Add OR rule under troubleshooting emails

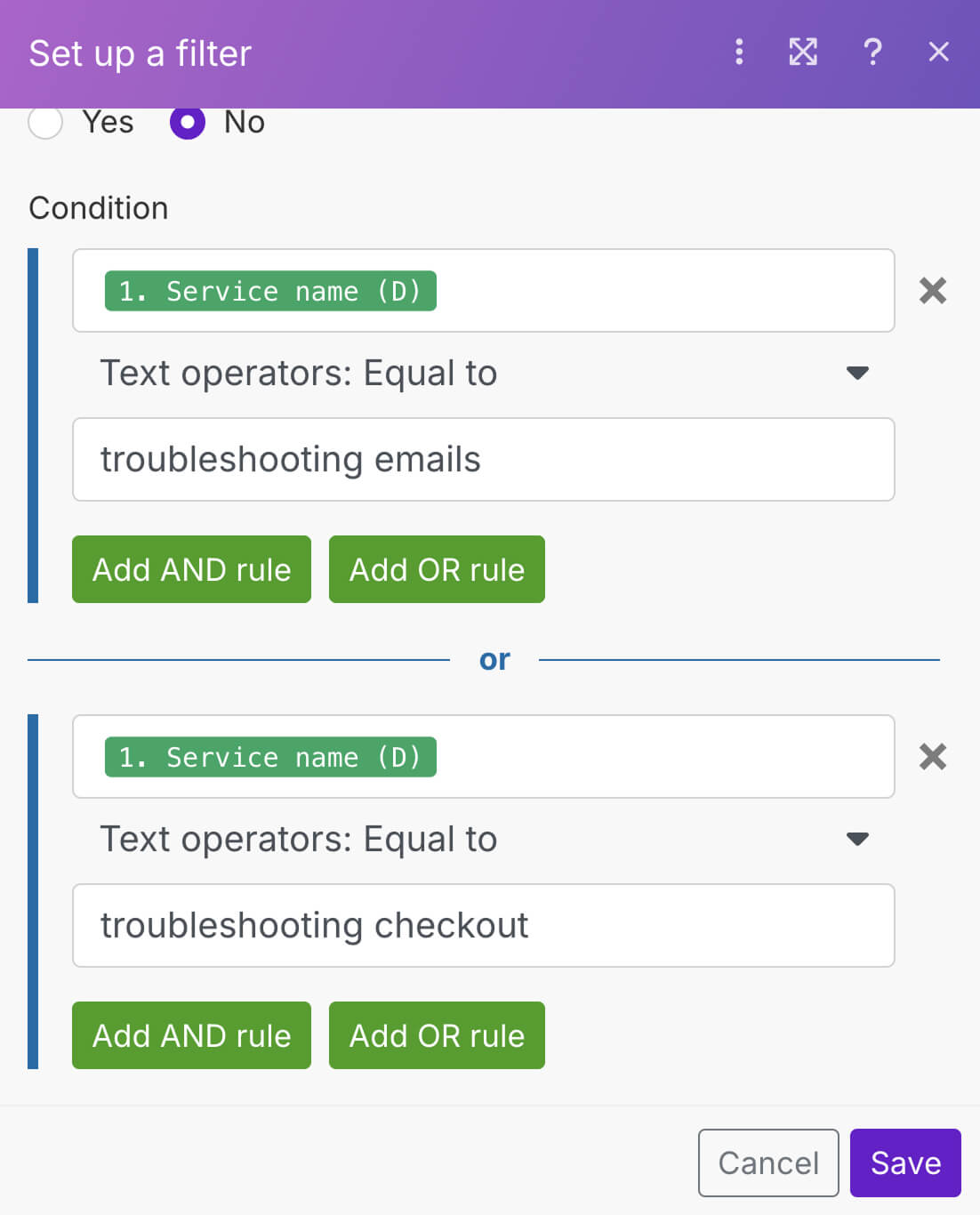(437, 569)
